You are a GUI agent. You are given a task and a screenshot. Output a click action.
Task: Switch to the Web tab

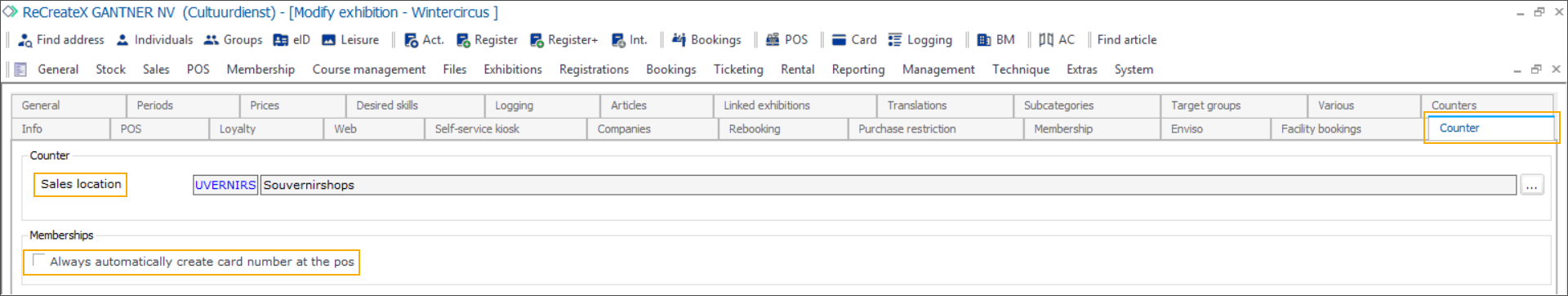click(x=374, y=129)
